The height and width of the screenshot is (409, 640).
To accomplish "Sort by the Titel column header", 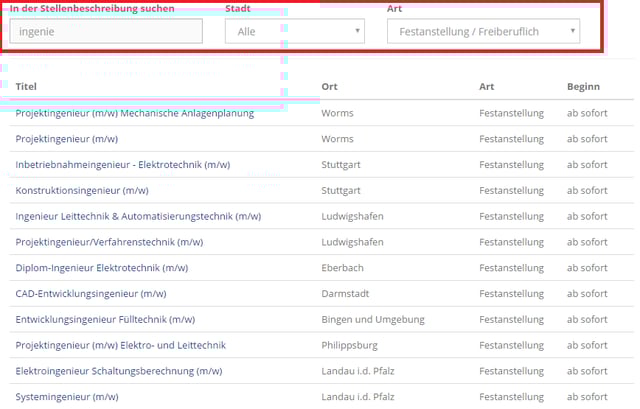I will (x=26, y=87).
